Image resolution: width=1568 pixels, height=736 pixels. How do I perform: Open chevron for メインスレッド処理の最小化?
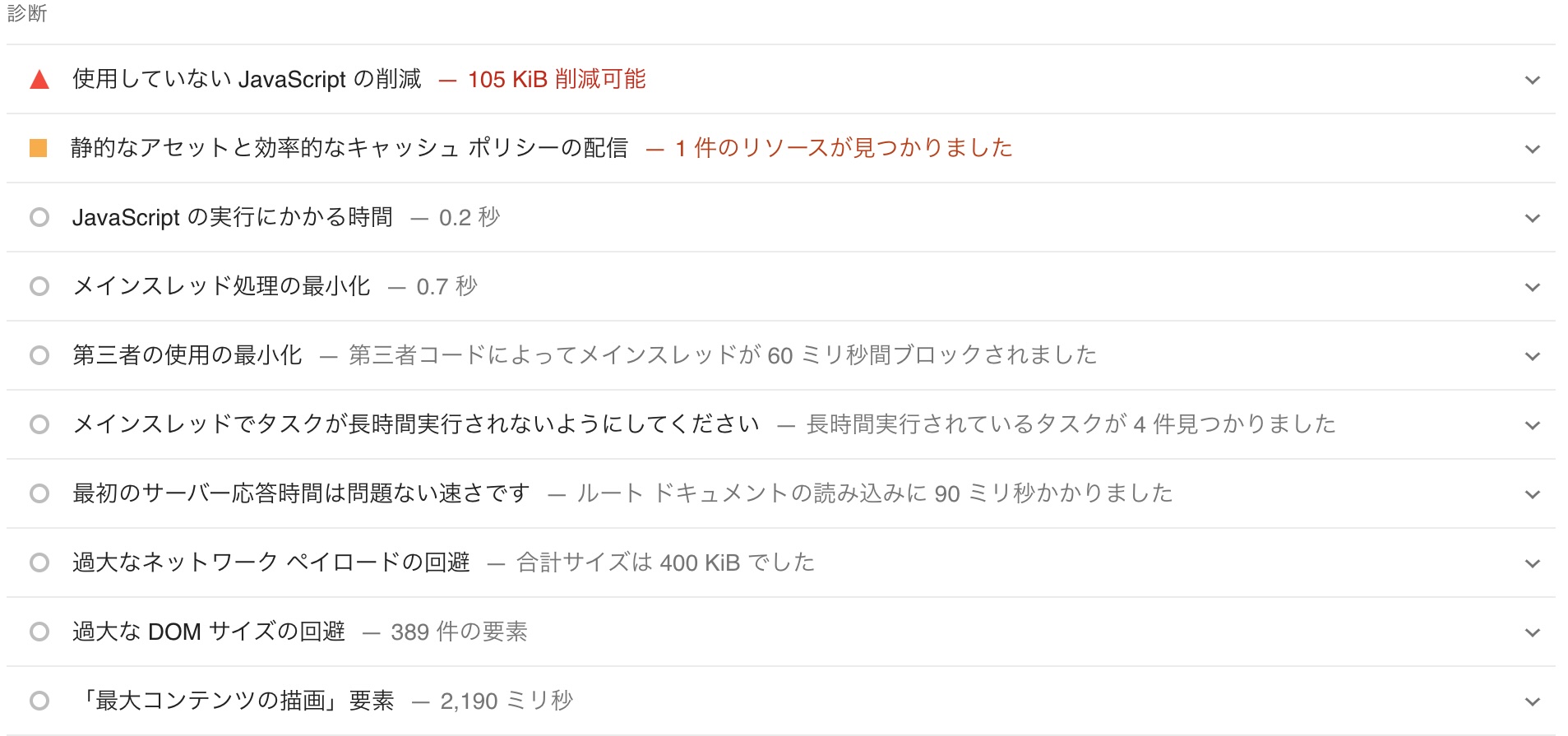1532,287
